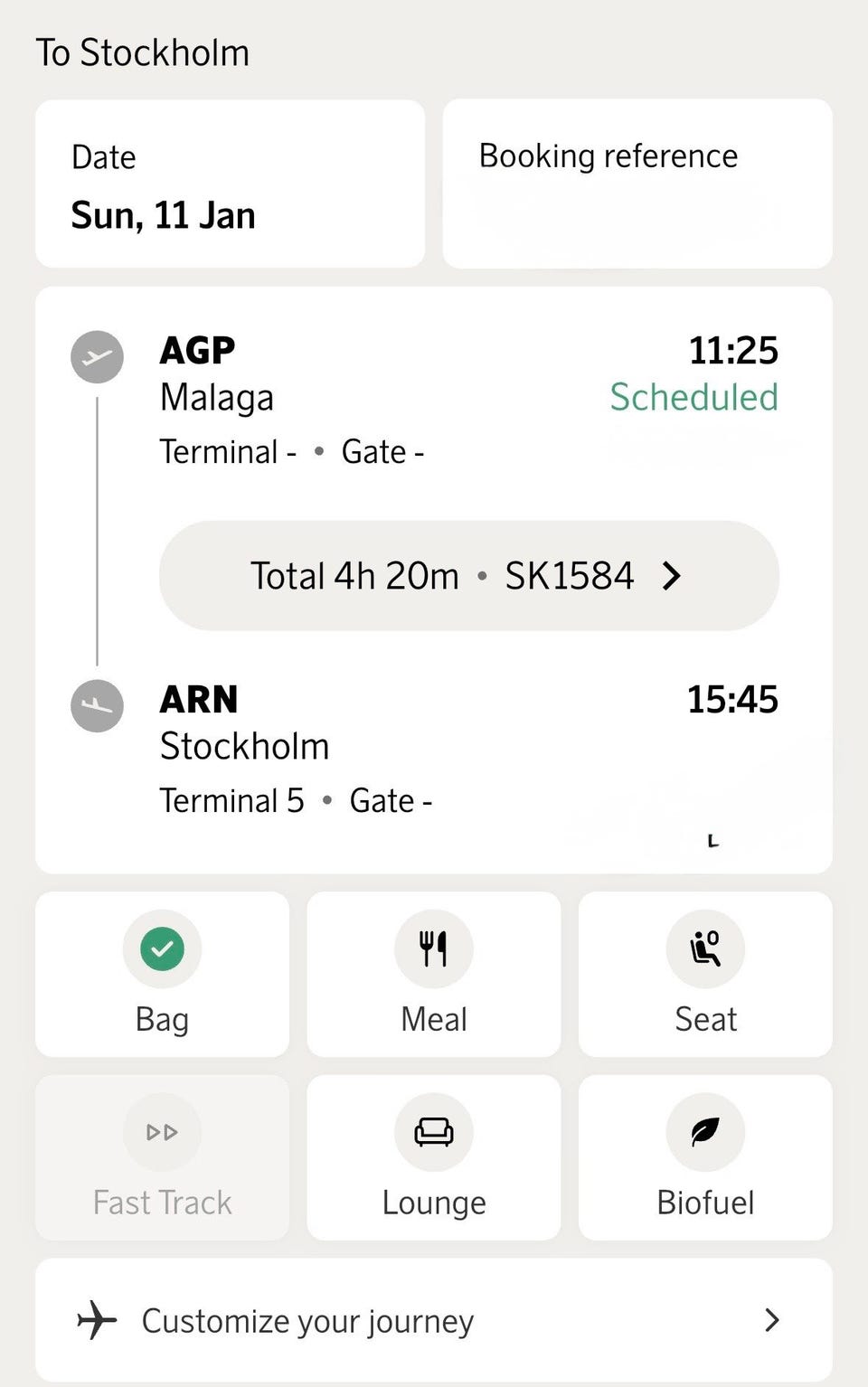Tap the Biofuel label text
Image resolution: width=868 pixels, height=1387 pixels.
pos(705,1203)
